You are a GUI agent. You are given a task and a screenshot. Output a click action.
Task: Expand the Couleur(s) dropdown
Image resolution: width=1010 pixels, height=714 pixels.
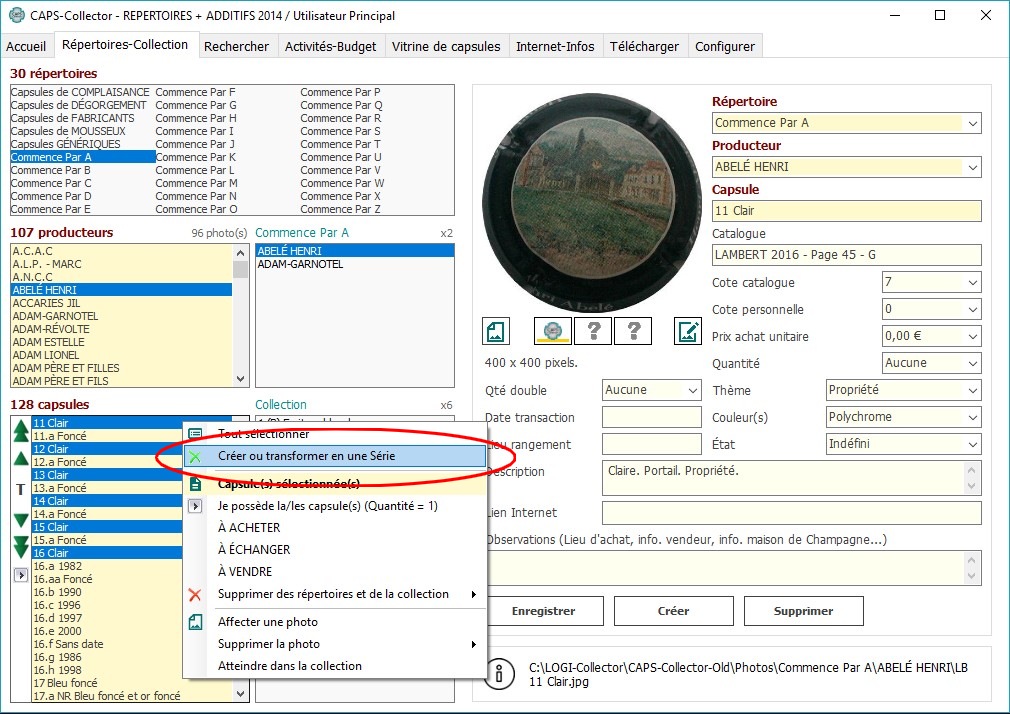(x=973, y=418)
